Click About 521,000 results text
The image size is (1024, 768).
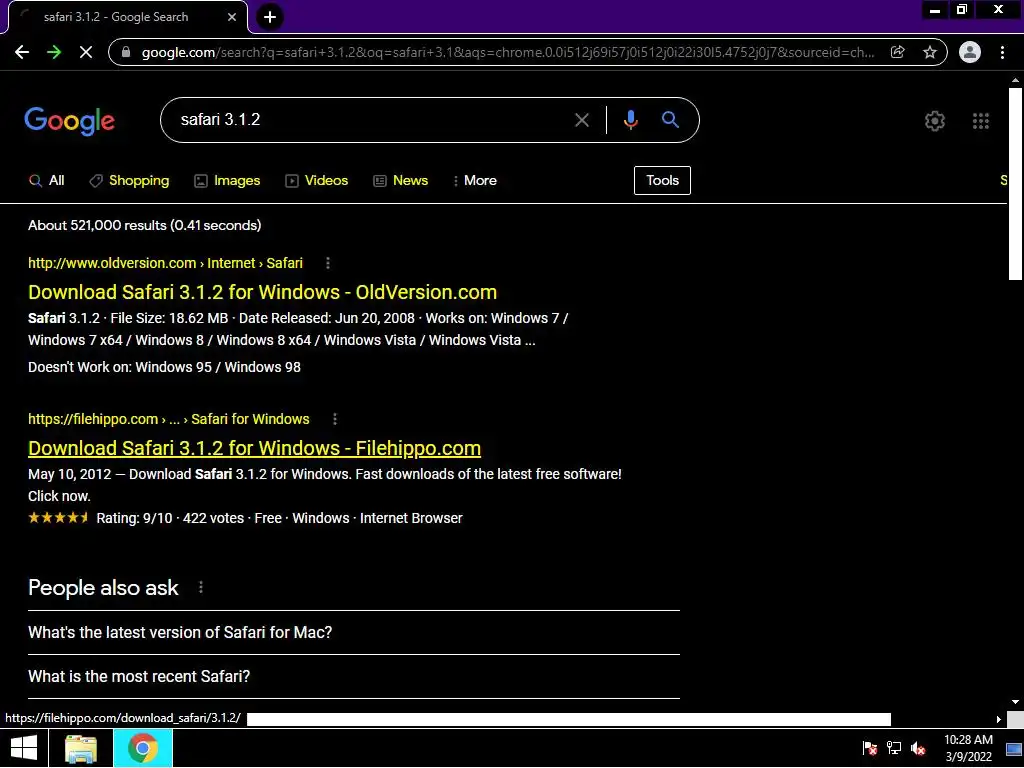(144, 225)
